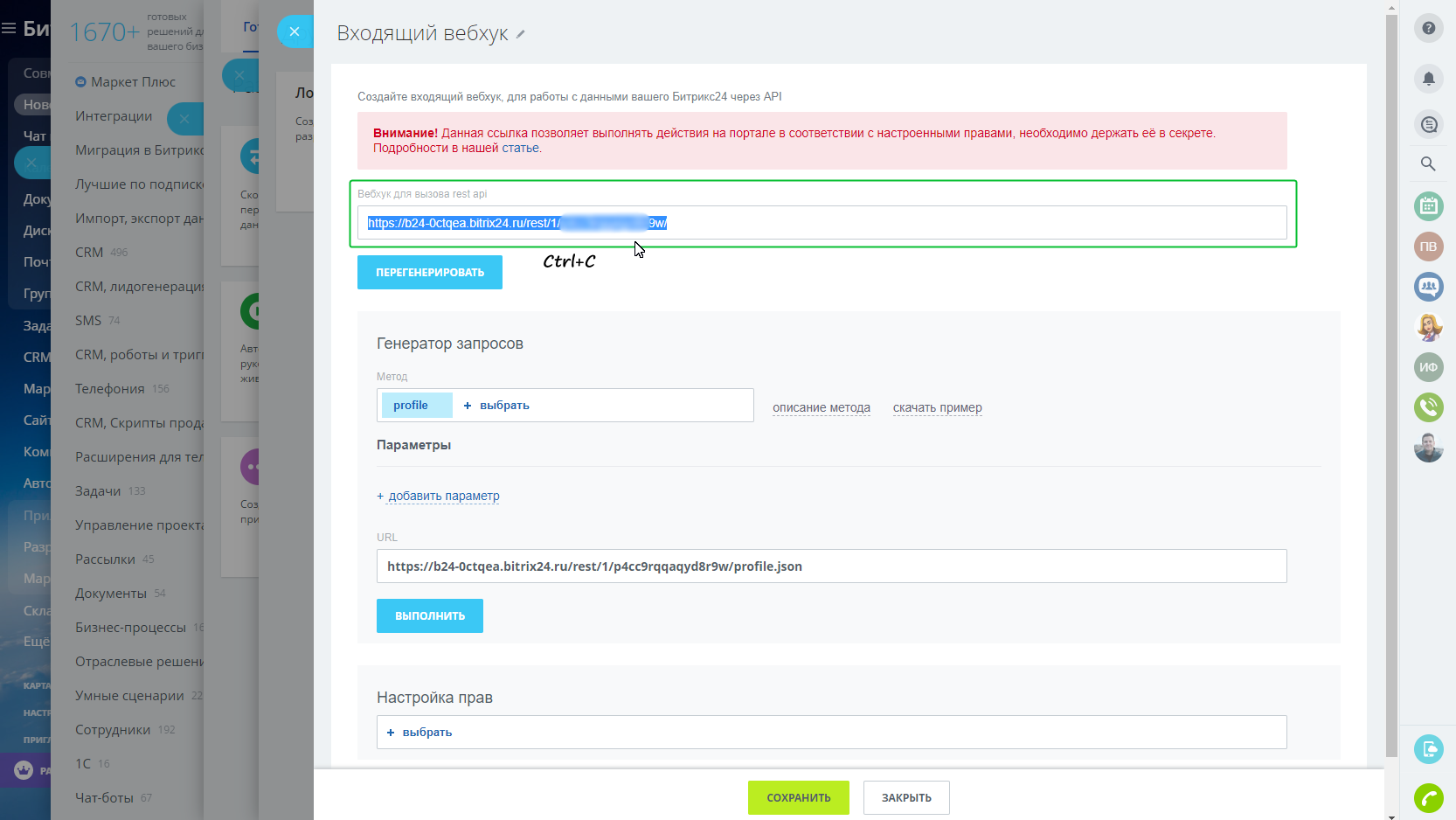The height and width of the screenshot is (820, 1456).
Task: Select 'Интеграции' in market menu
Action: (114, 115)
